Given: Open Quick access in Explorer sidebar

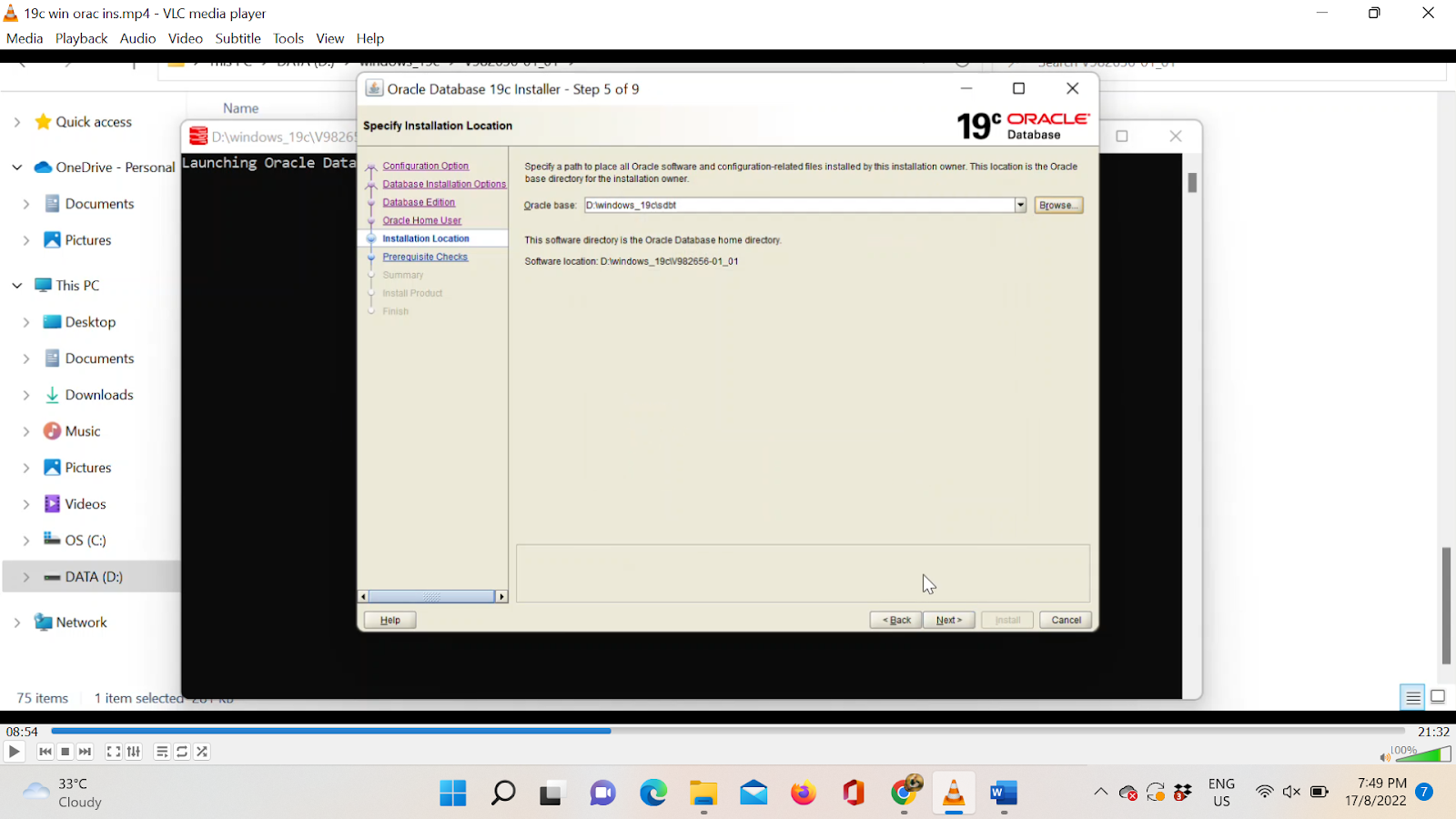Looking at the screenshot, I should coord(93,122).
